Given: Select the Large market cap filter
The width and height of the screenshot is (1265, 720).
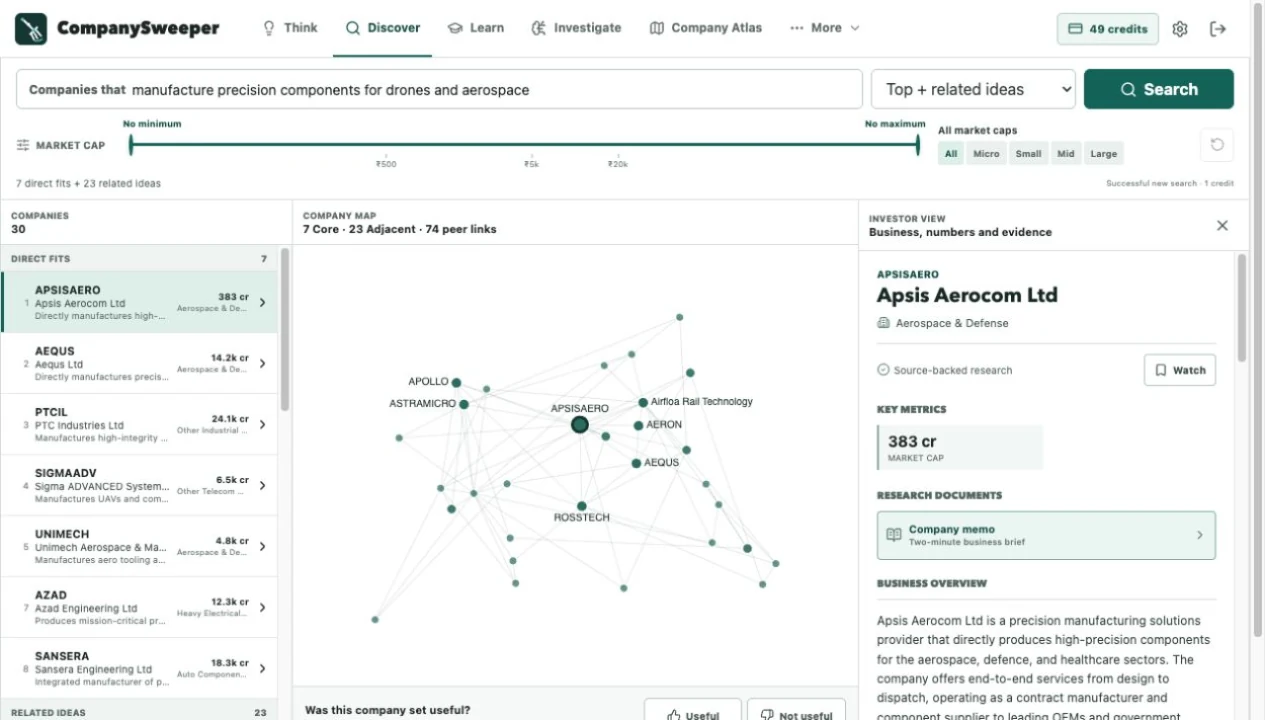Looking at the screenshot, I should 1104,154.
